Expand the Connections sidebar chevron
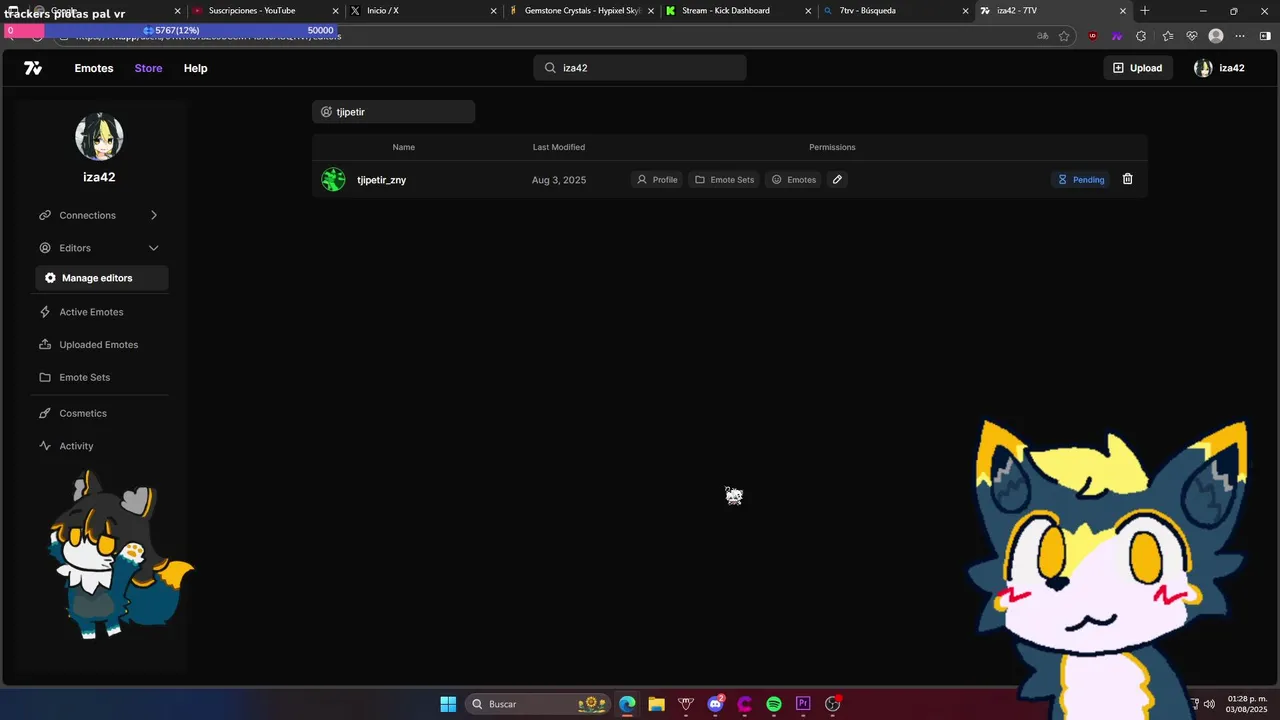Image resolution: width=1280 pixels, height=720 pixels. click(x=153, y=215)
